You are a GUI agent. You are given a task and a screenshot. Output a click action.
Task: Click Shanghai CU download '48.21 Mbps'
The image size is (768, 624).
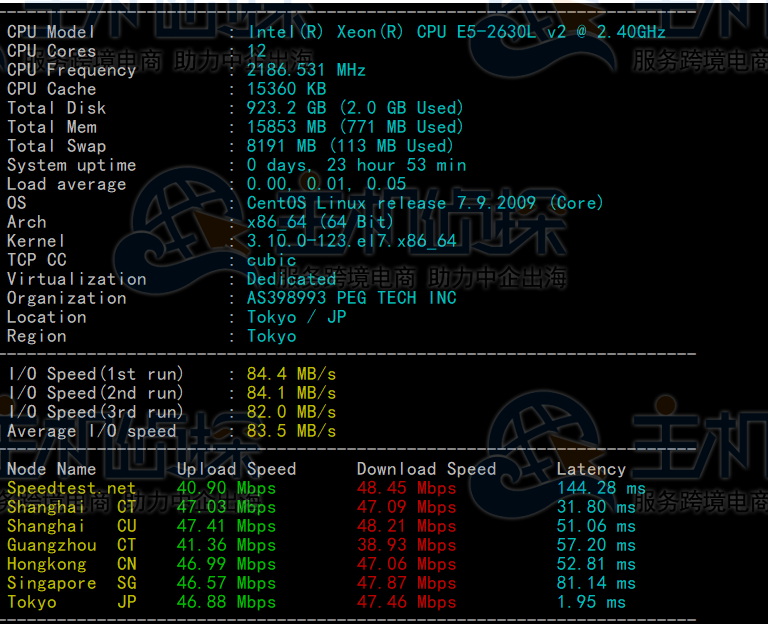coord(407,527)
